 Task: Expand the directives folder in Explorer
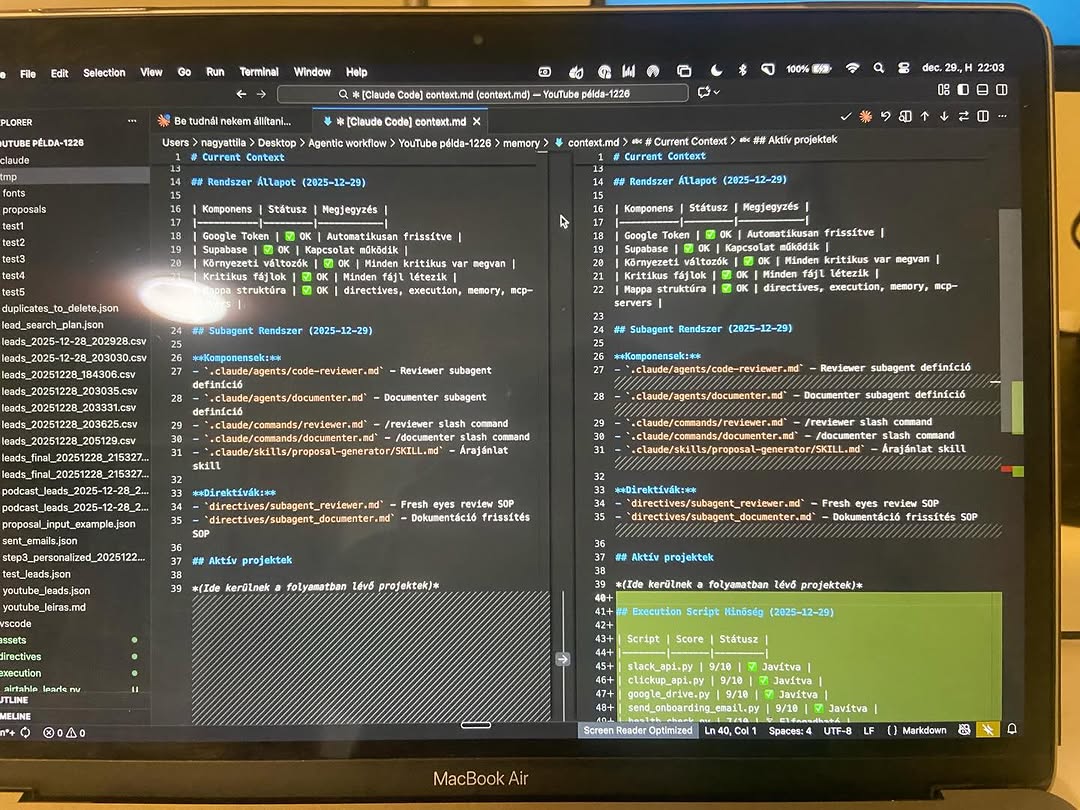point(22,657)
